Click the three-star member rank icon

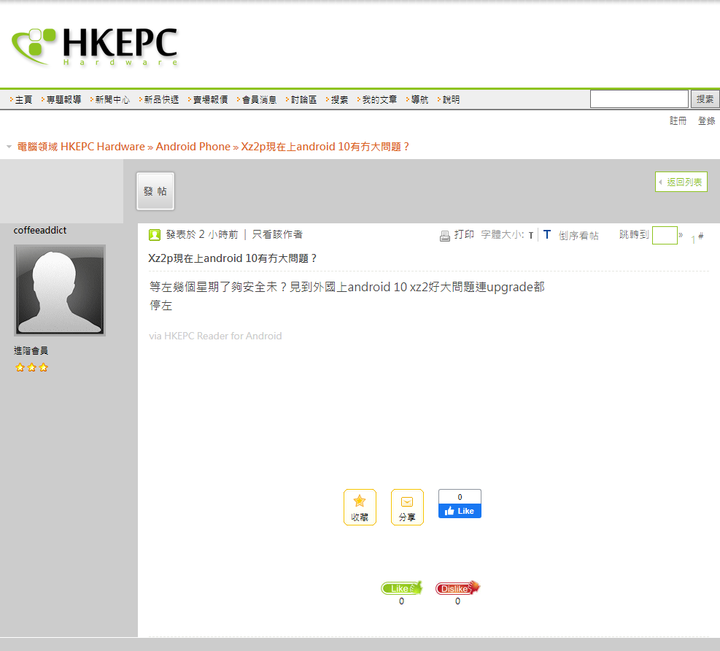coord(32,367)
